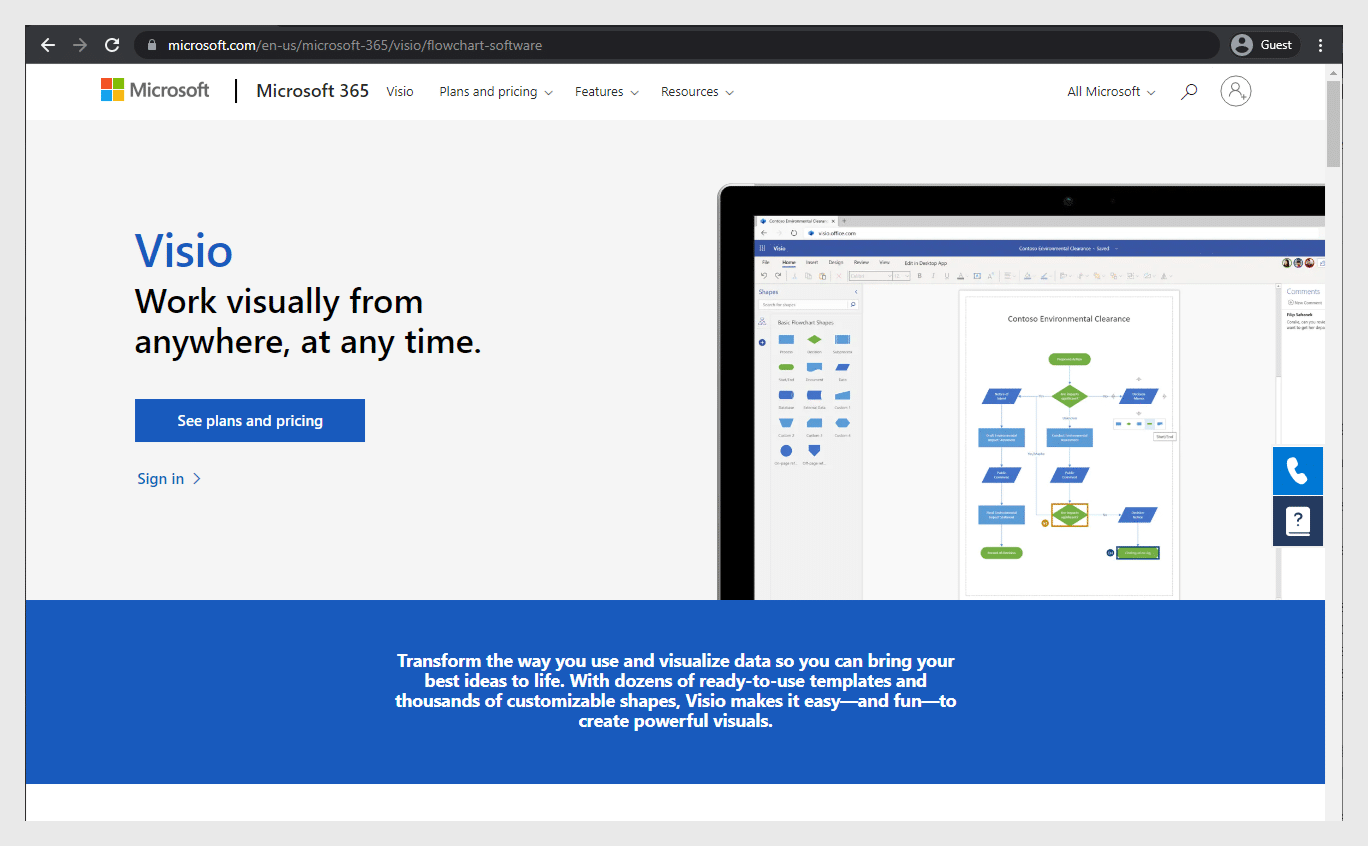1368x846 pixels.
Task: Click the text "Work visually from anywhere"
Action: (308, 321)
